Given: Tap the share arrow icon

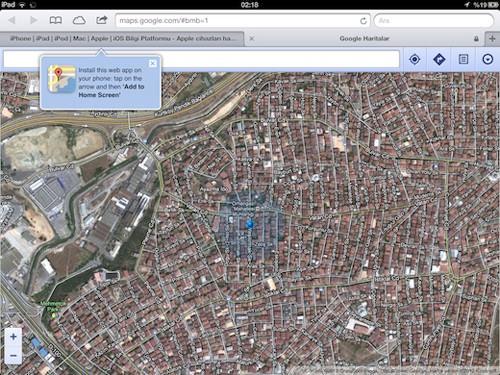Looking at the screenshot, I should pos(102,20).
